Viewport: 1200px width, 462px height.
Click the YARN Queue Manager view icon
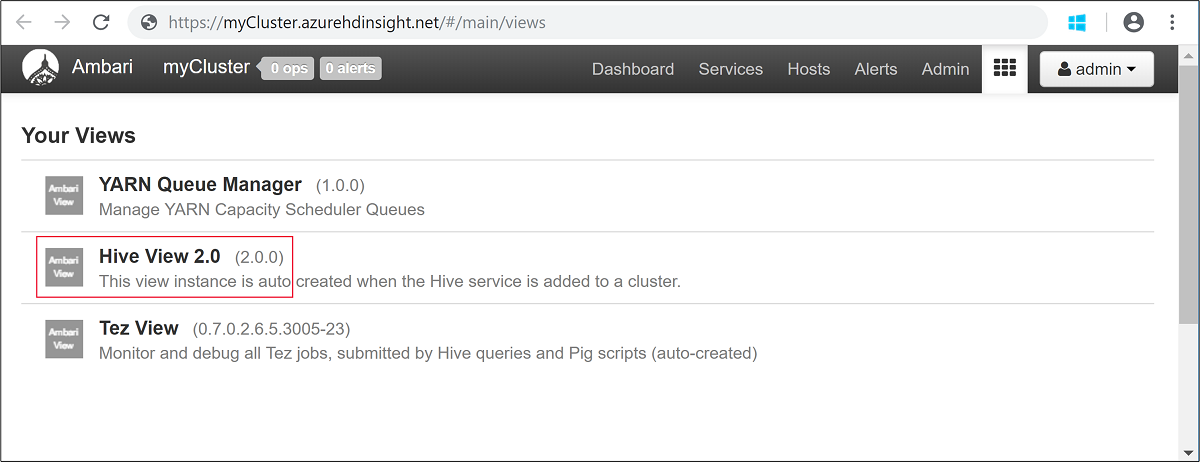coord(64,195)
